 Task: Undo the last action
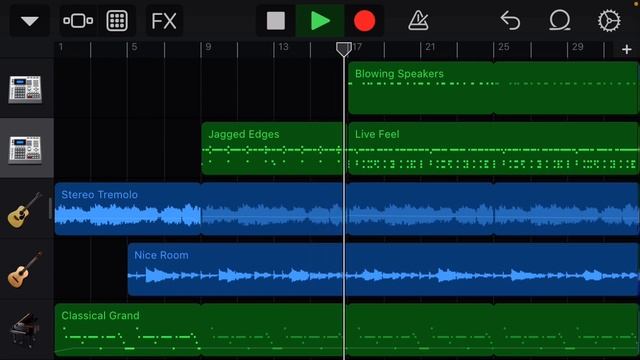coord(510,21)
